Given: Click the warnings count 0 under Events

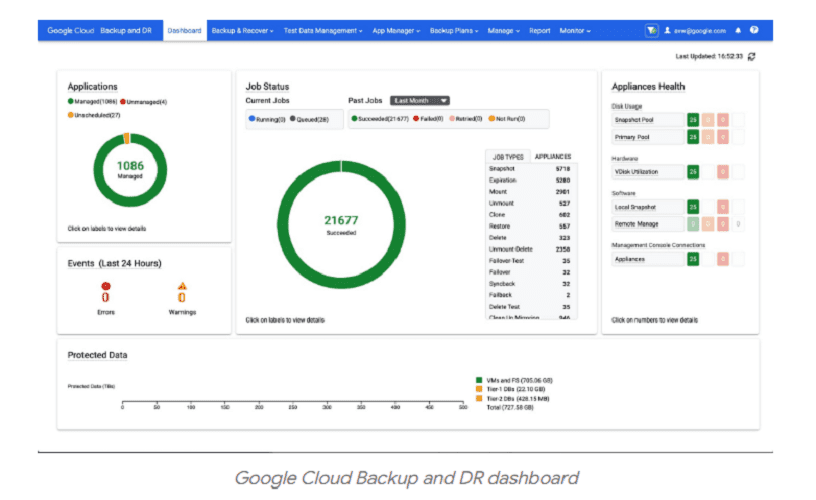Looking at the screenshot, I should click(x=182, y=298).
